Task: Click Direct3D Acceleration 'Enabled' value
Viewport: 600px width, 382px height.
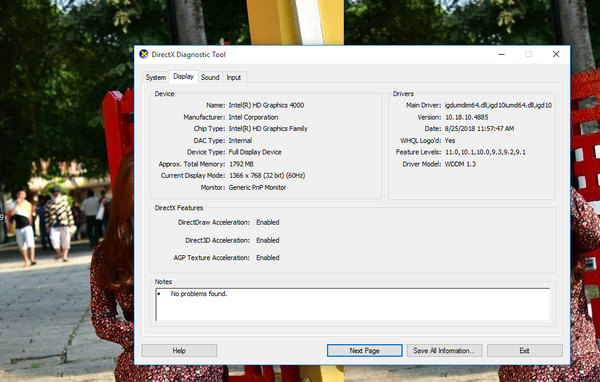Action: (268, 240)
